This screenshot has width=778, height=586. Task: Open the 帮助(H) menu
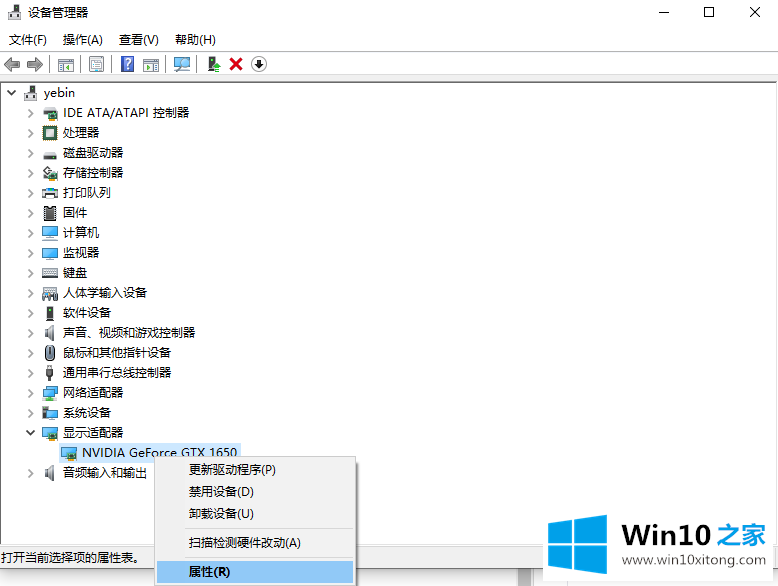(195, 40)
